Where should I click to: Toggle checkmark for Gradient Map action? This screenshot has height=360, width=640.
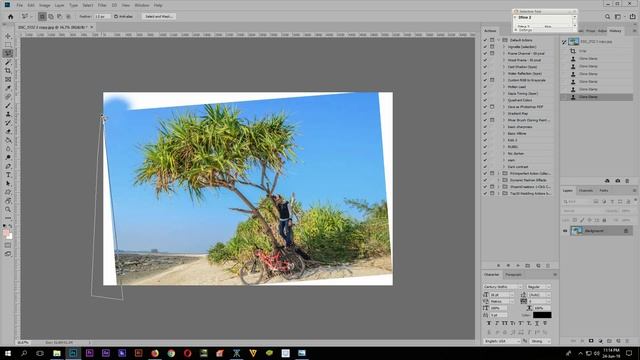(x=485, y=113)
